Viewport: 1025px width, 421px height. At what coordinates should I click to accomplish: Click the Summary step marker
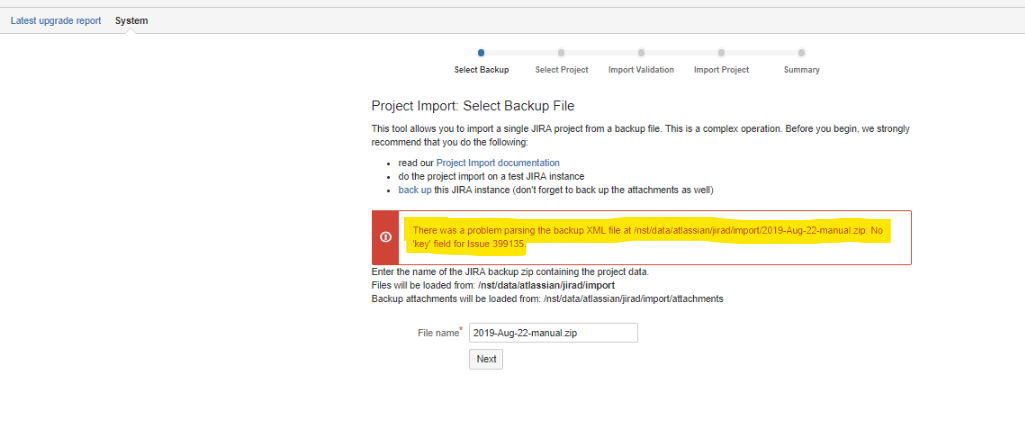[x=801, y=53]
